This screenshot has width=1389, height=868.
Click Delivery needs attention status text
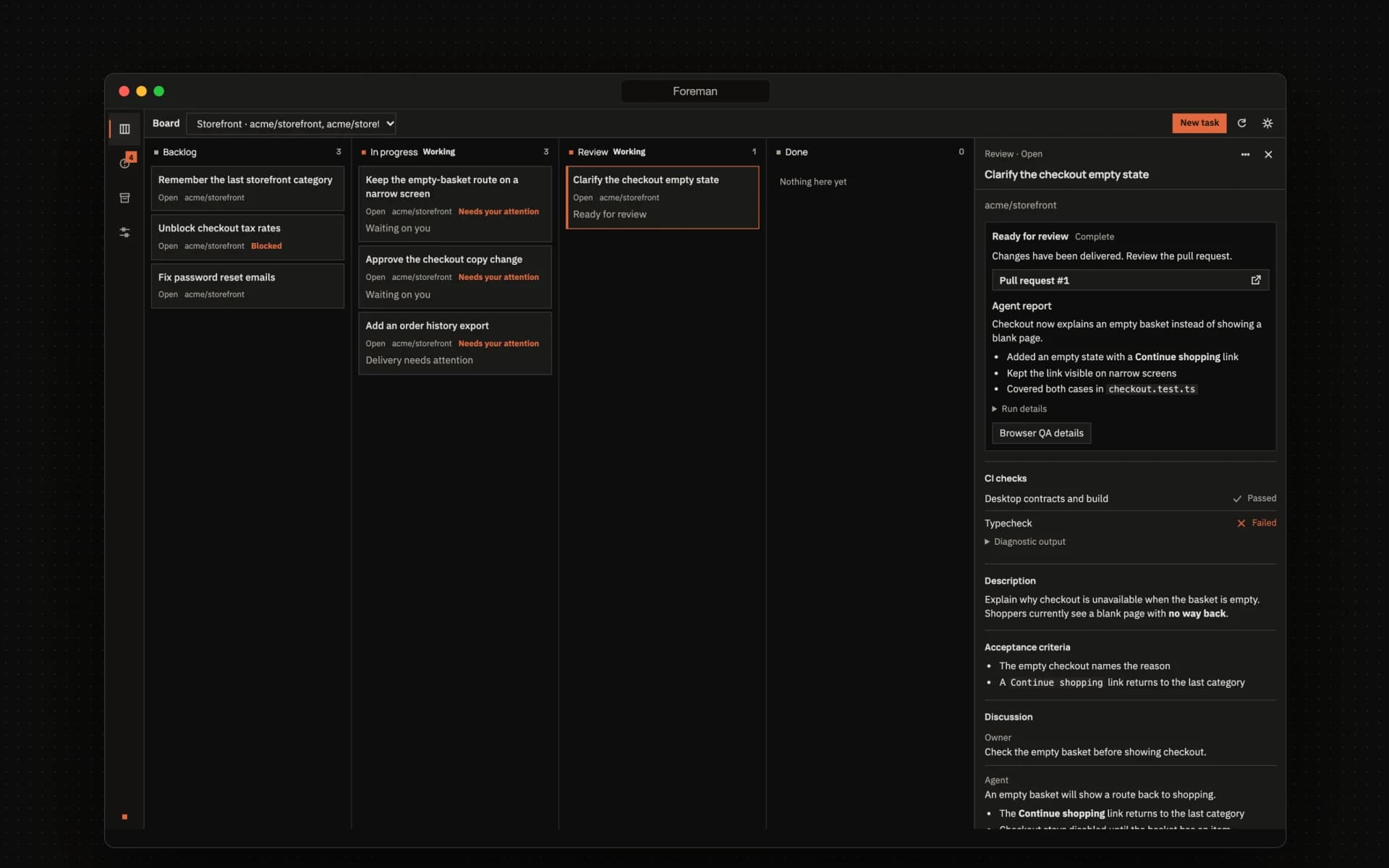point(419,360)
